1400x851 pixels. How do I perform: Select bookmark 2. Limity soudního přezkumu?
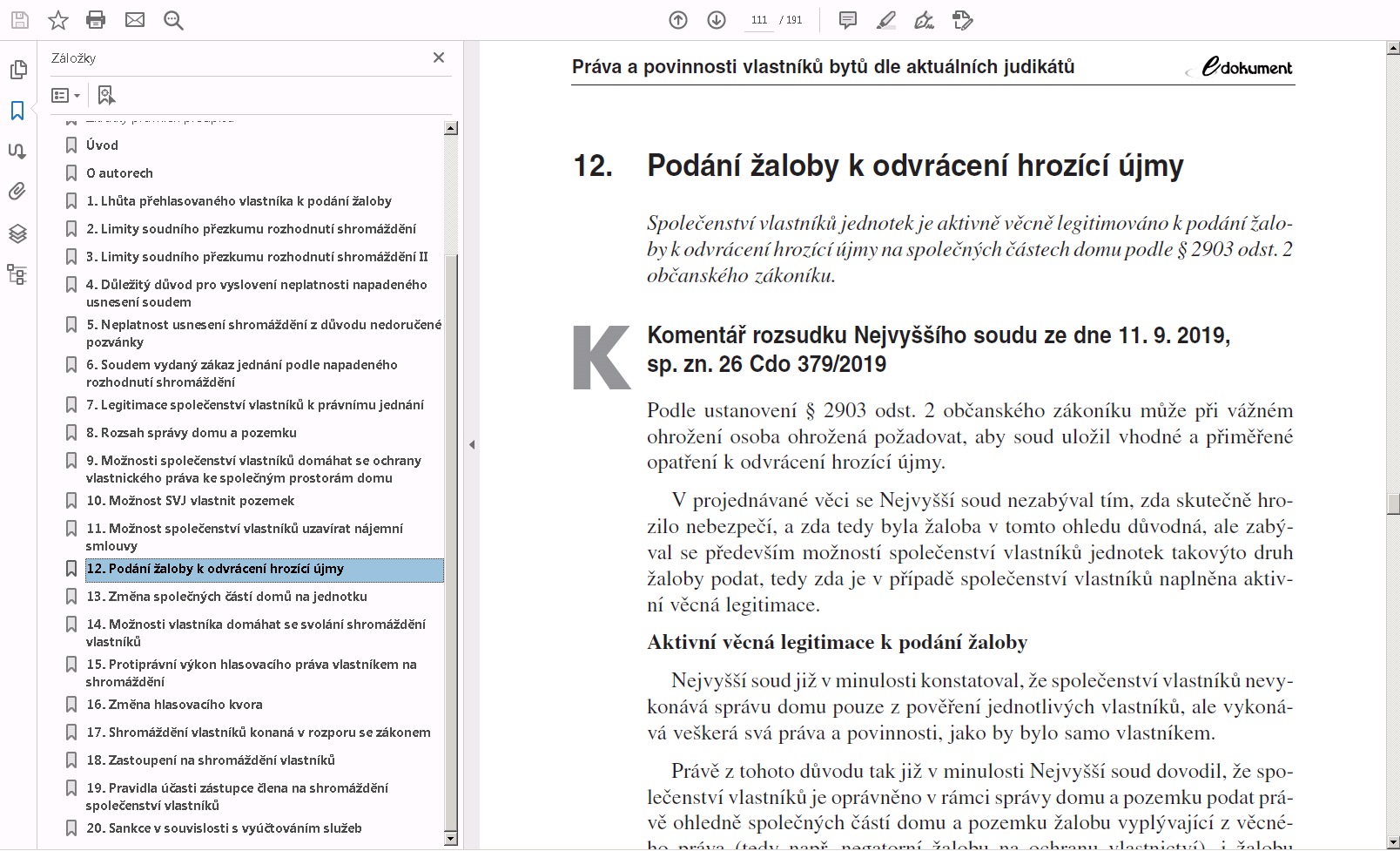point(251,229)
